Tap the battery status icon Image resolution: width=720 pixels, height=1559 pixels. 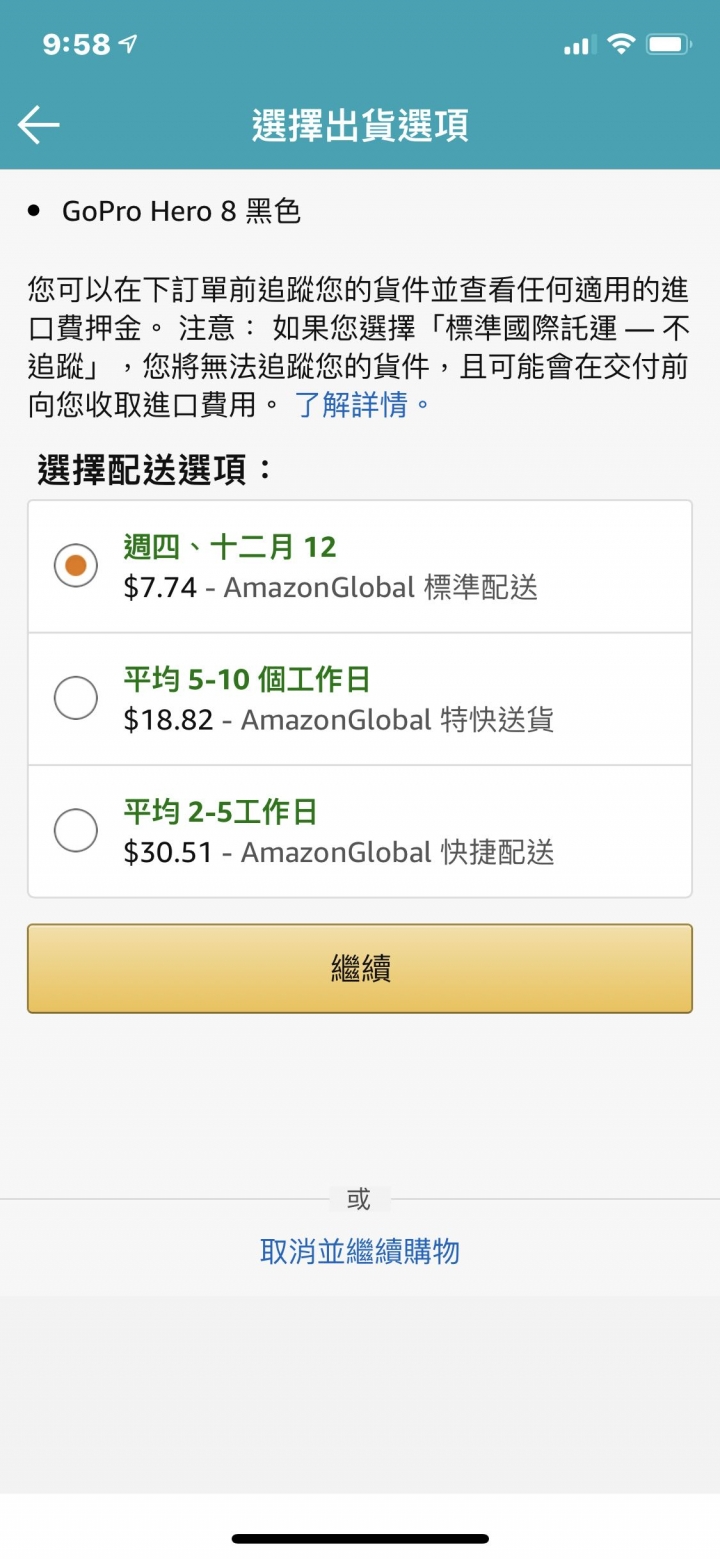[669, 44]
